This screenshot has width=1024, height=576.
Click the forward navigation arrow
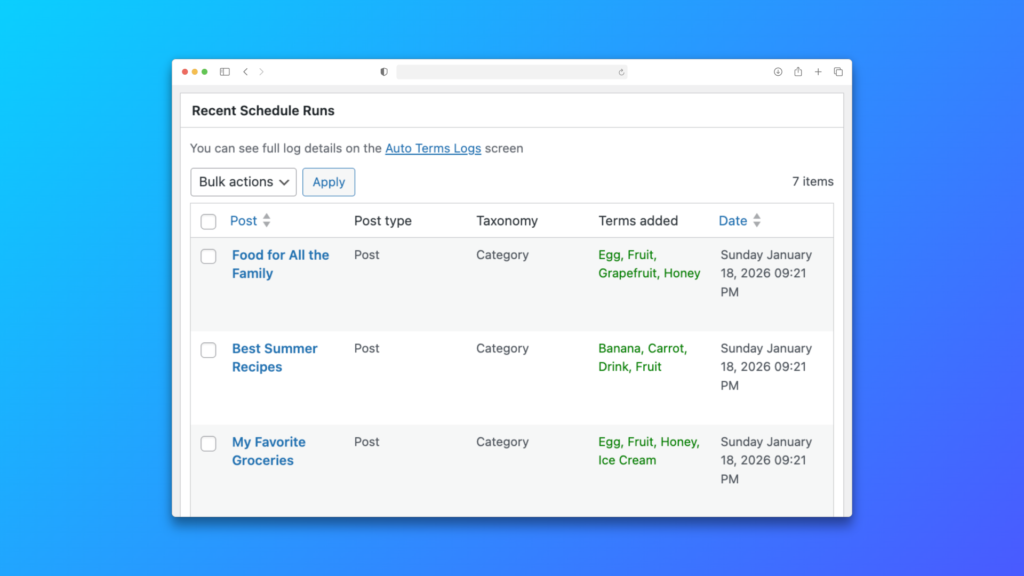tap(262, 72)
